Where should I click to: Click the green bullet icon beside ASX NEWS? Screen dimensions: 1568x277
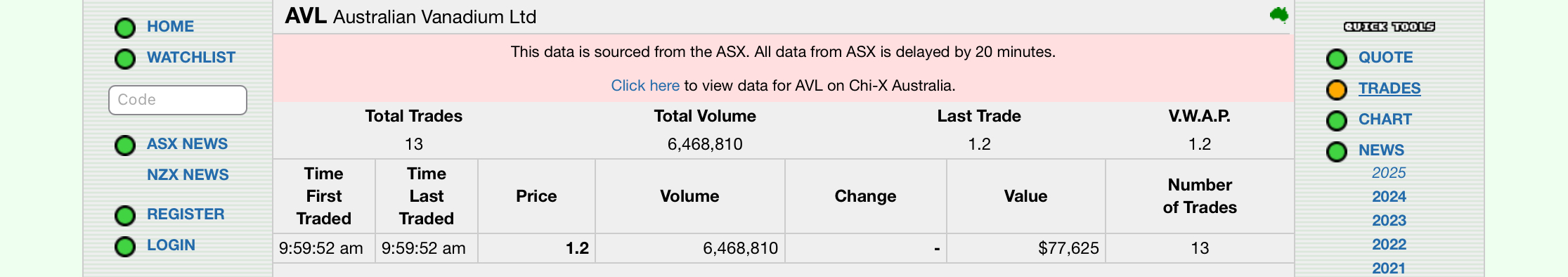pos(125,145)
